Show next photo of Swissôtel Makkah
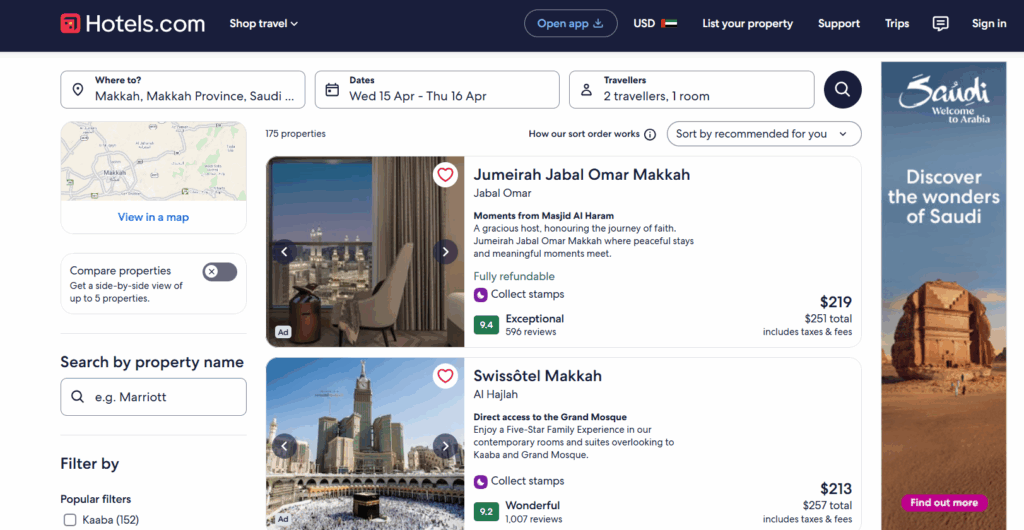 click(445, 446)
